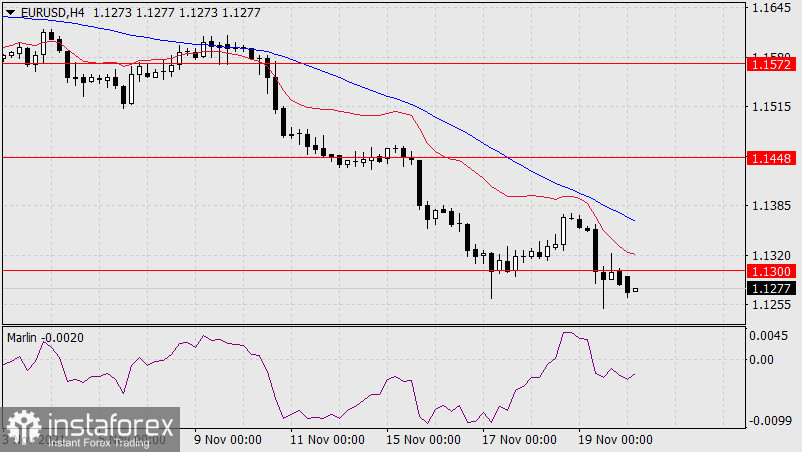Screen dimensions: 802x452
Task: Select the 19 Nov 00:00 time label
Action: click(615, 440)
